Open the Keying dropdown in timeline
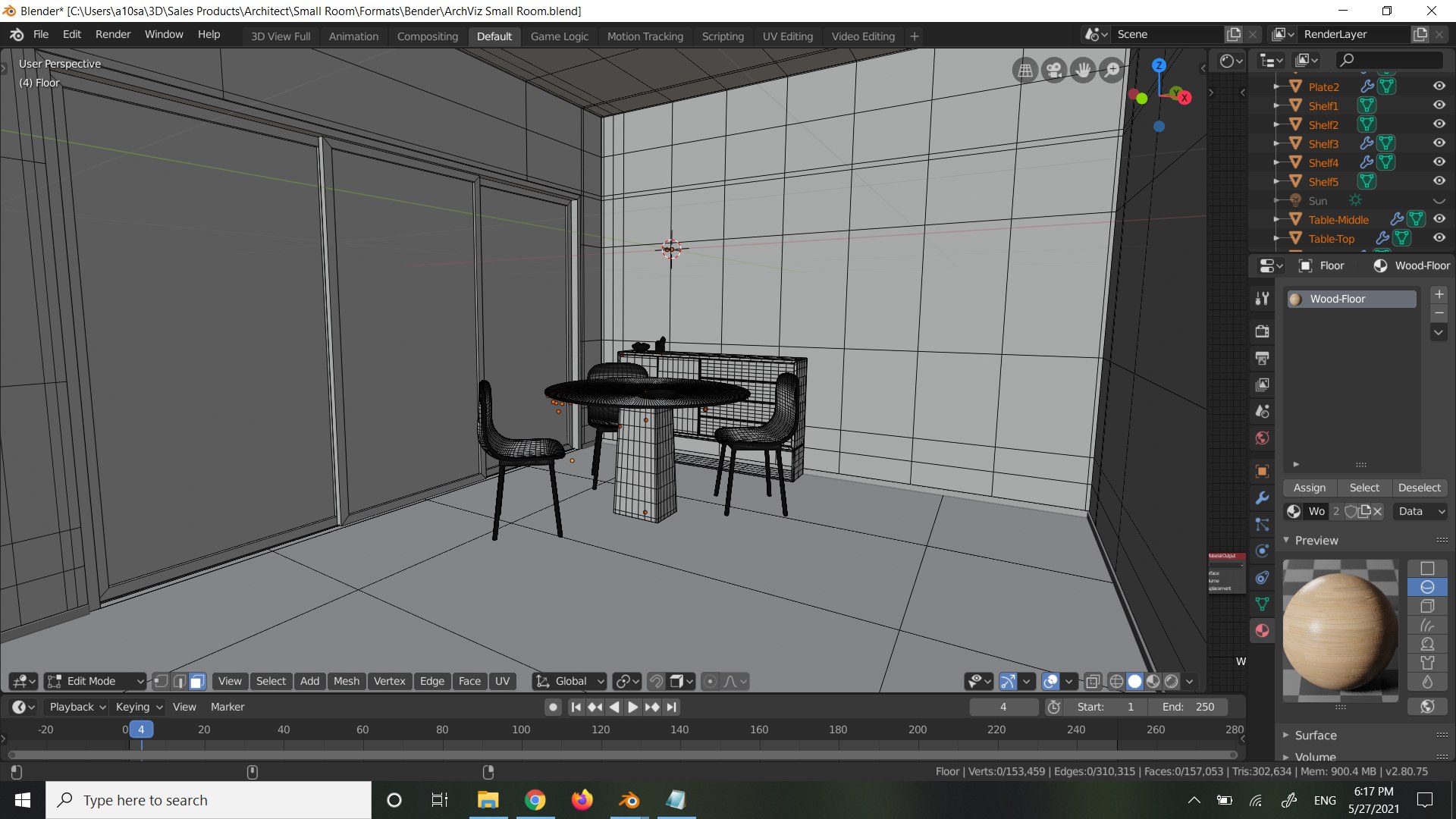 [x=139, y=707]
